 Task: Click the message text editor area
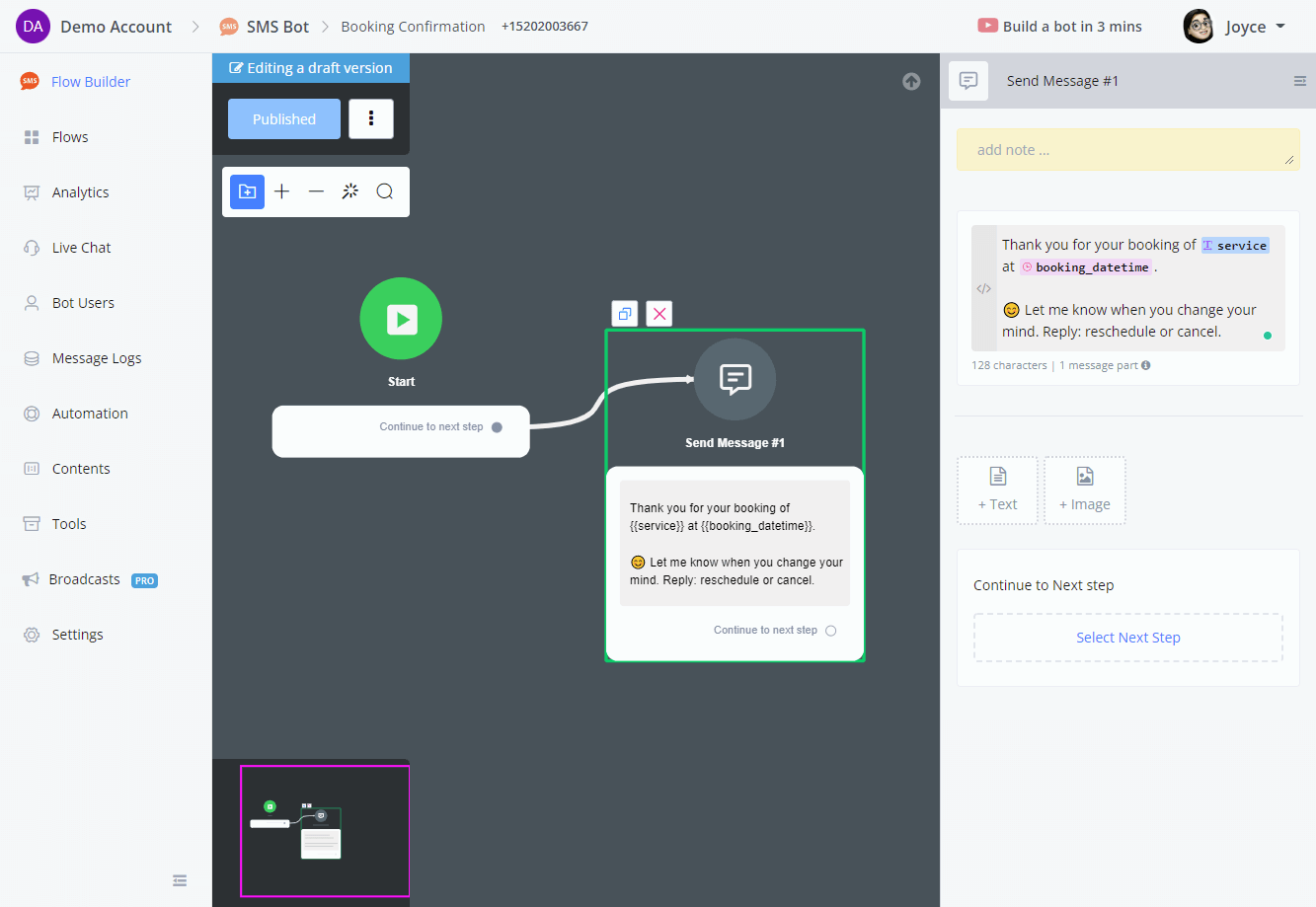[1140, 288]
